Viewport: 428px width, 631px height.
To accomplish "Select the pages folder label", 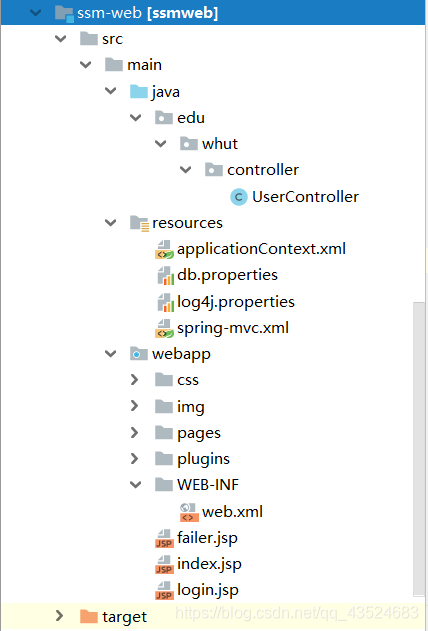I will click(x=199, y=433).
